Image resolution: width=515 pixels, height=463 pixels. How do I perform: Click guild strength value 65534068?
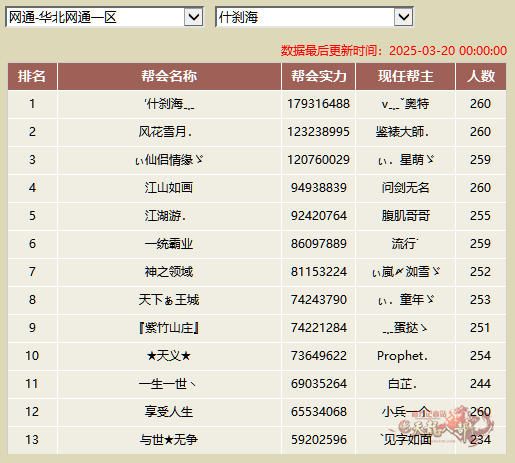point(319,412)
